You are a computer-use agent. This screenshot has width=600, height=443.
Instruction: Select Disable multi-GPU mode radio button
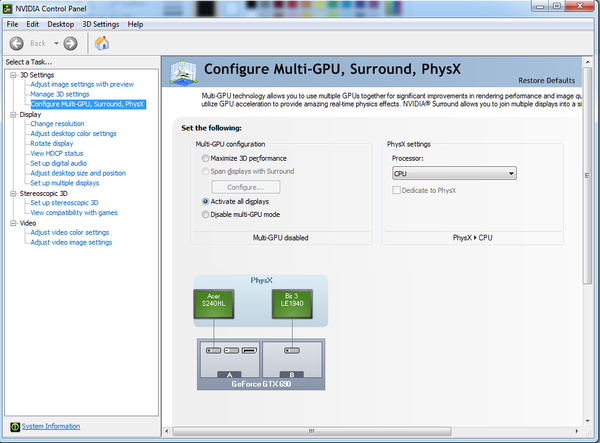[x=206, y=214]
